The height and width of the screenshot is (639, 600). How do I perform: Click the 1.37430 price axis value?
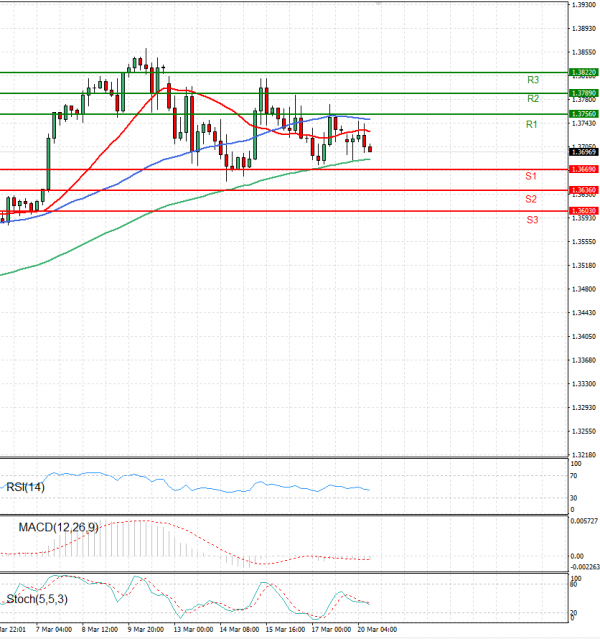coord(584,123)
